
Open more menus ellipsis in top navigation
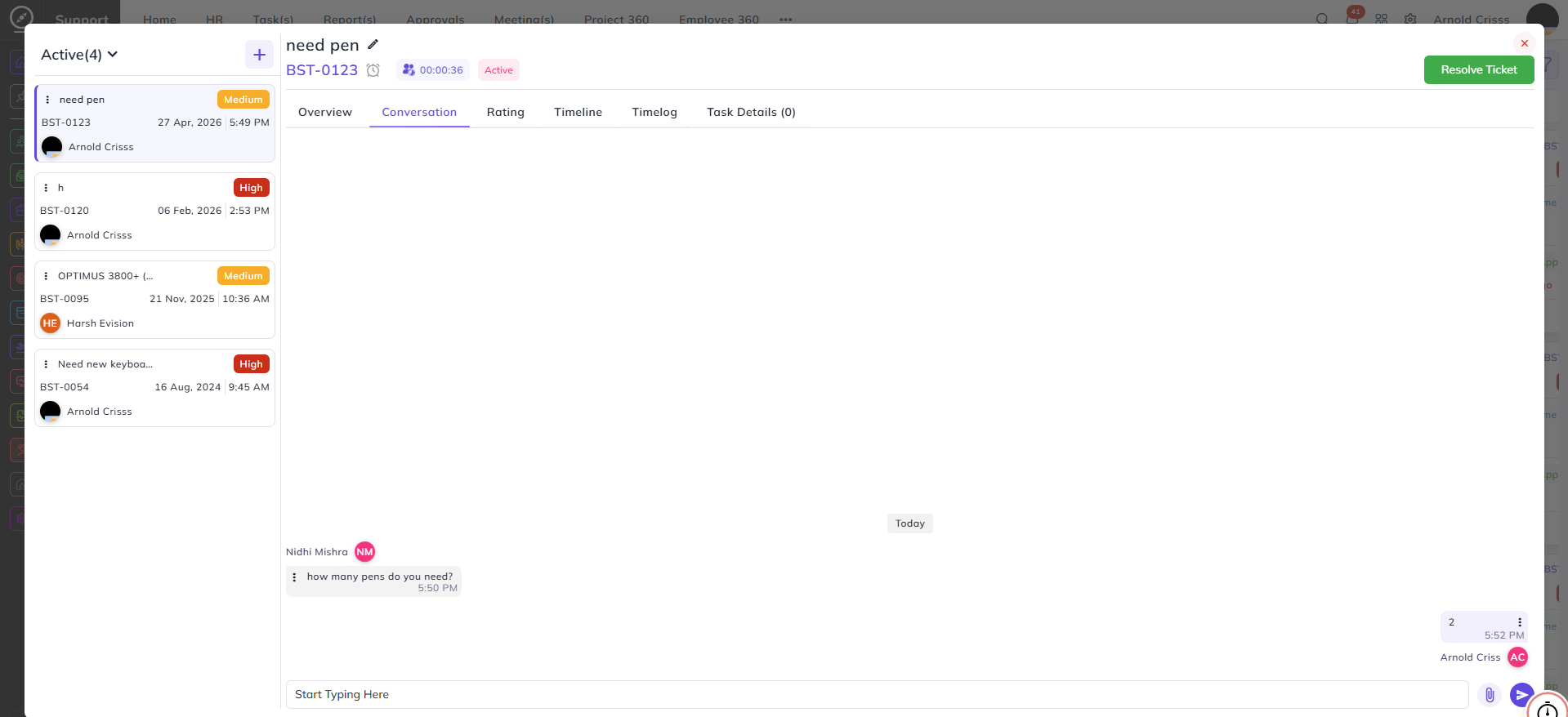pos(785,20)
